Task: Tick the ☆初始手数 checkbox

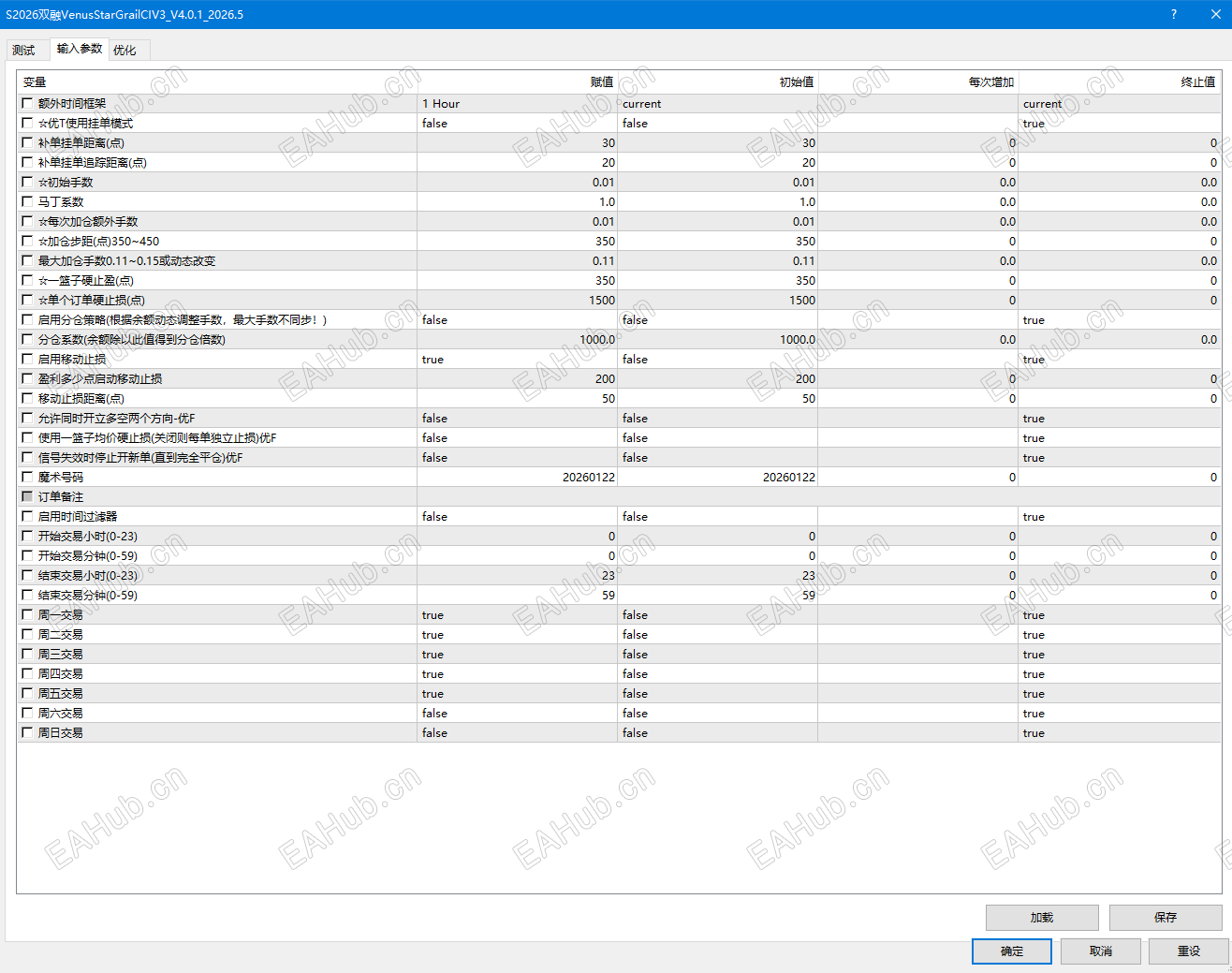Action: [x=27, y=182]
